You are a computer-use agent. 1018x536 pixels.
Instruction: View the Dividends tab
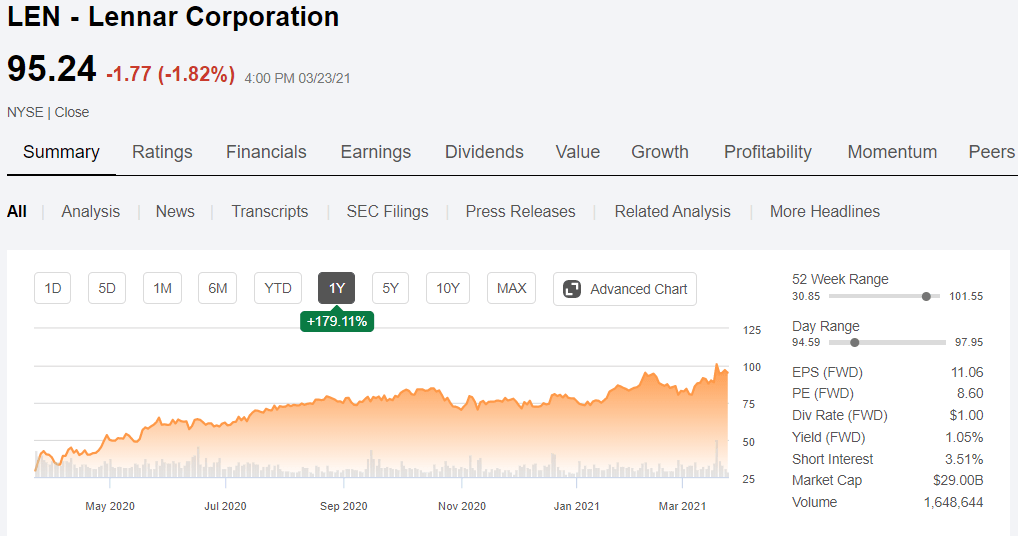[484, 152]
